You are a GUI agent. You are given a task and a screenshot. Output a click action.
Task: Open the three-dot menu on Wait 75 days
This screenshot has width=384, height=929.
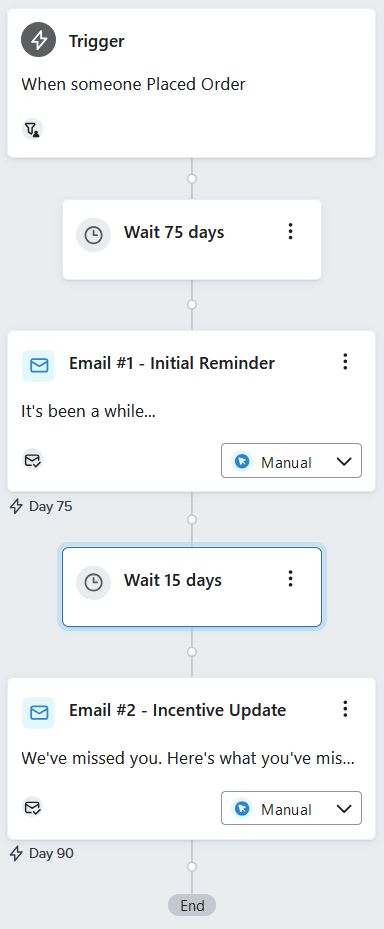[x=290, y=232]
